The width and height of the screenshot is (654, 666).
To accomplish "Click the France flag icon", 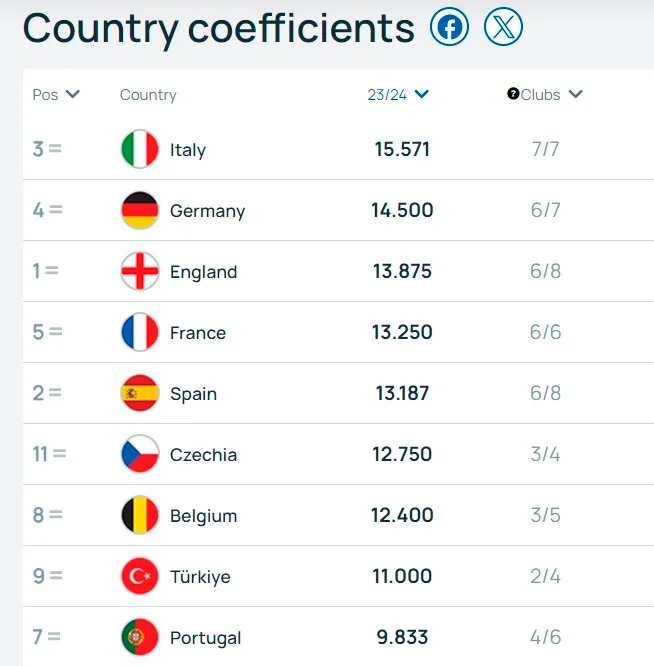I will pos(140,333).
